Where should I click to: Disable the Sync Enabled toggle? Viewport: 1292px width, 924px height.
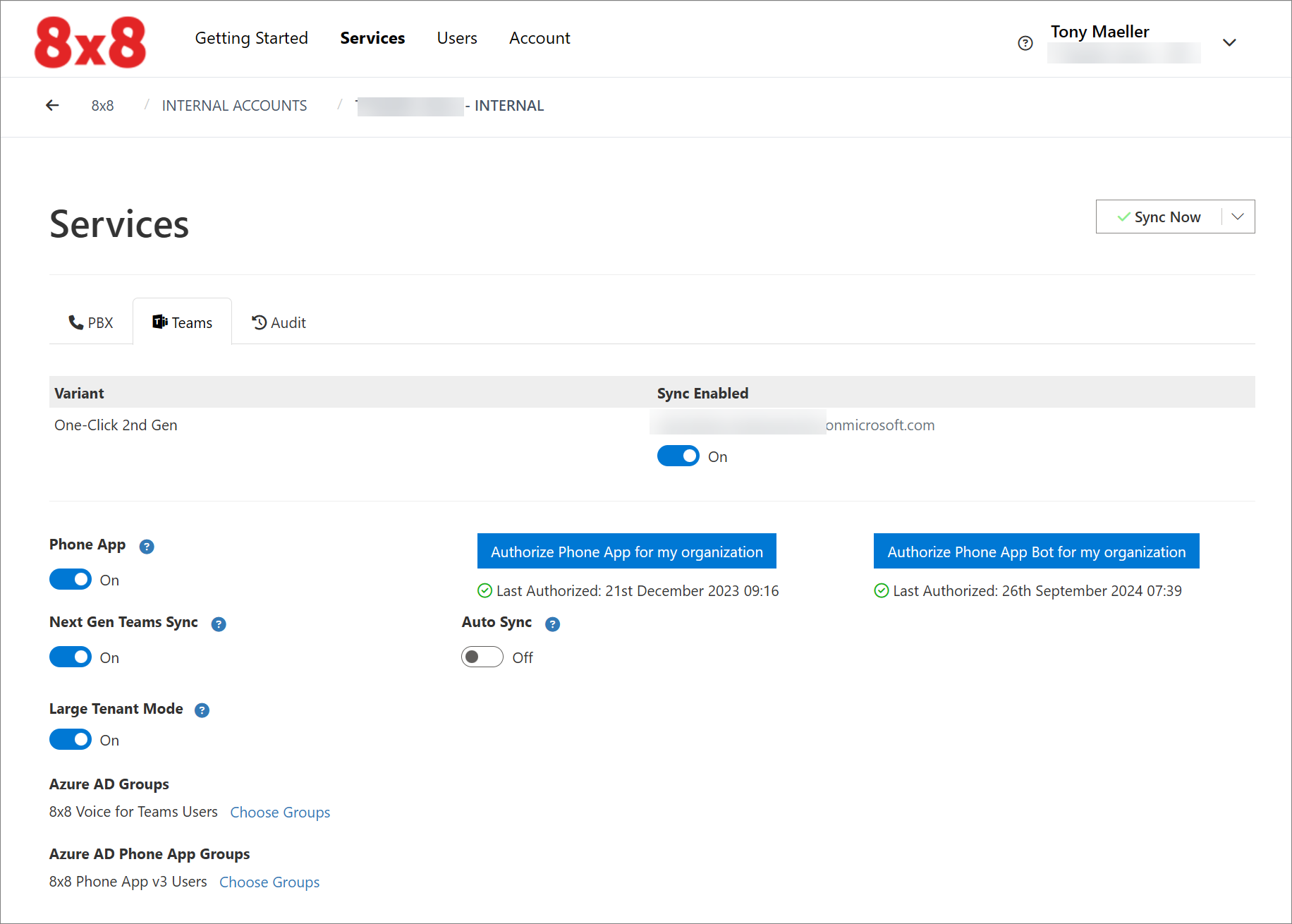678,456
